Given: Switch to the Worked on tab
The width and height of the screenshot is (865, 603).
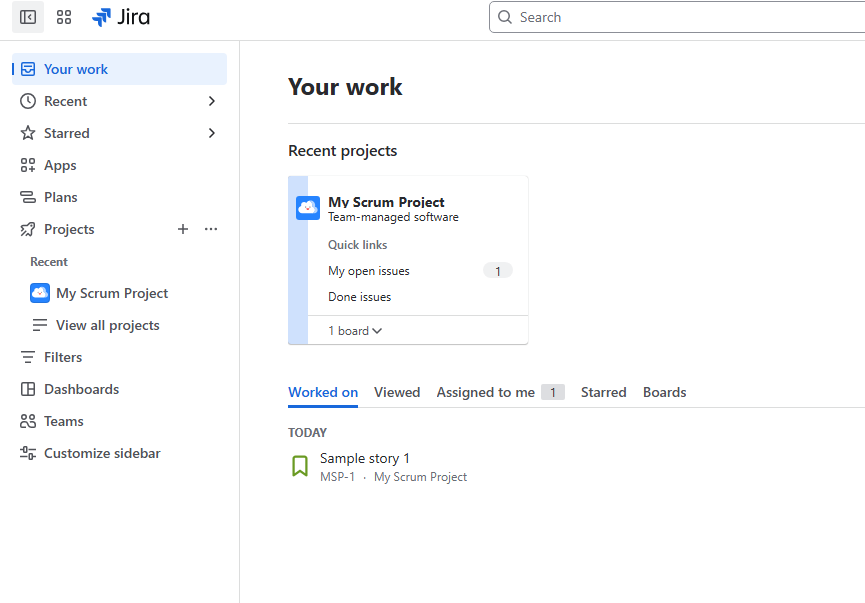Looking at the screenshot, I should tap(323, 392).
